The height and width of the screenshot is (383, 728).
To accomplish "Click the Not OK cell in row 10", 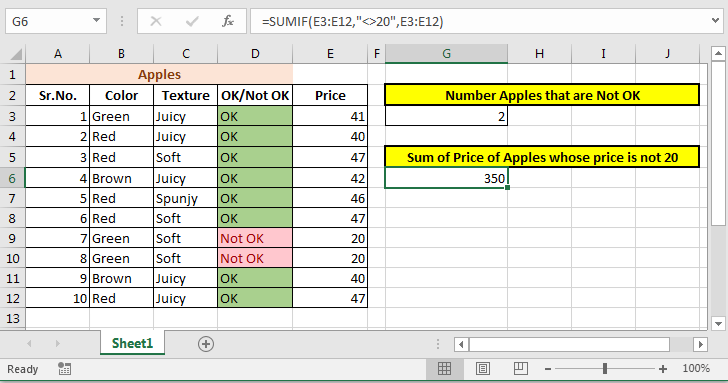I will [255, 258].
